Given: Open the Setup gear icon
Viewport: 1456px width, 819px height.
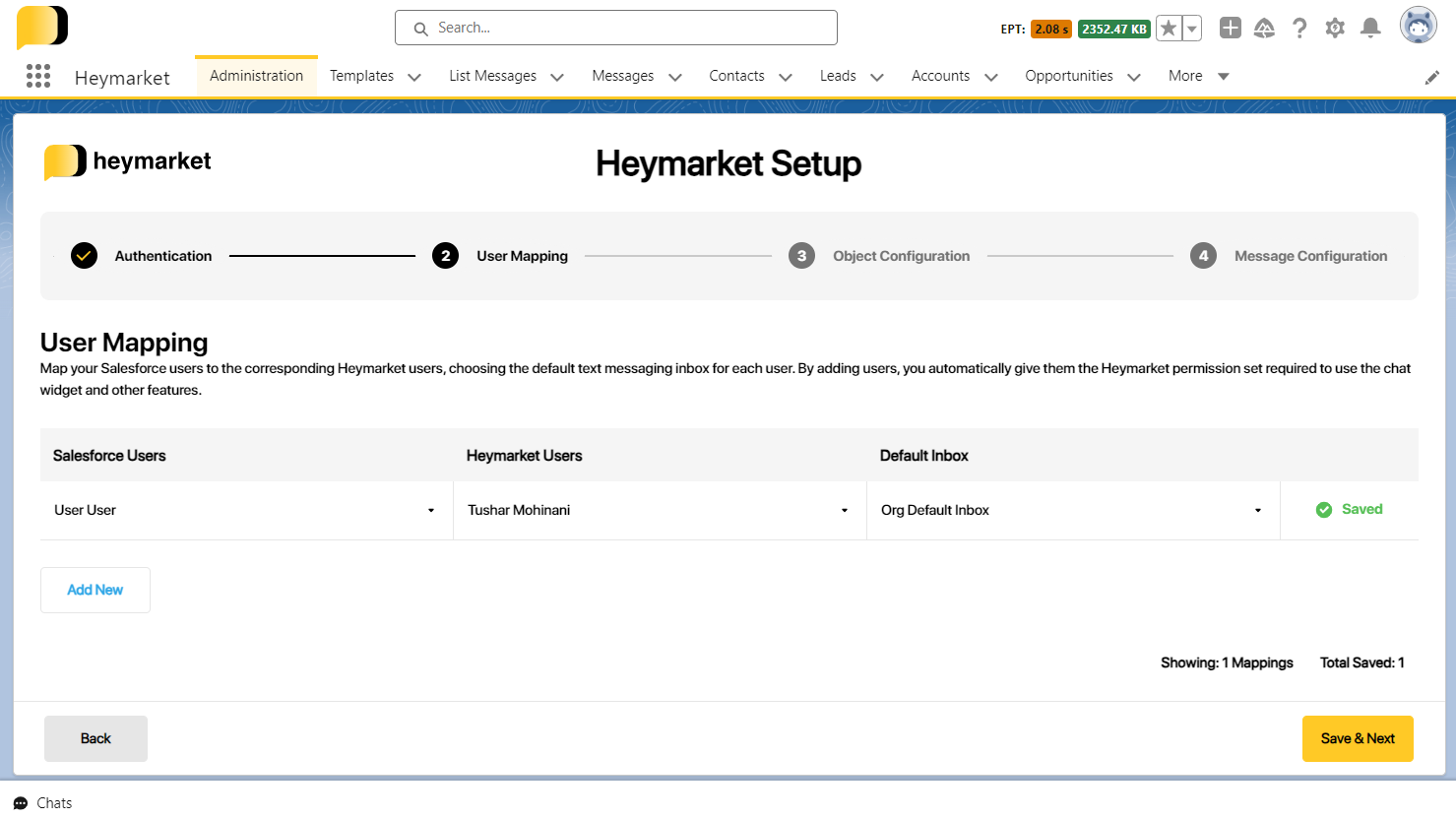Looking at the screenshot, I should click(x=1335, y=28).
